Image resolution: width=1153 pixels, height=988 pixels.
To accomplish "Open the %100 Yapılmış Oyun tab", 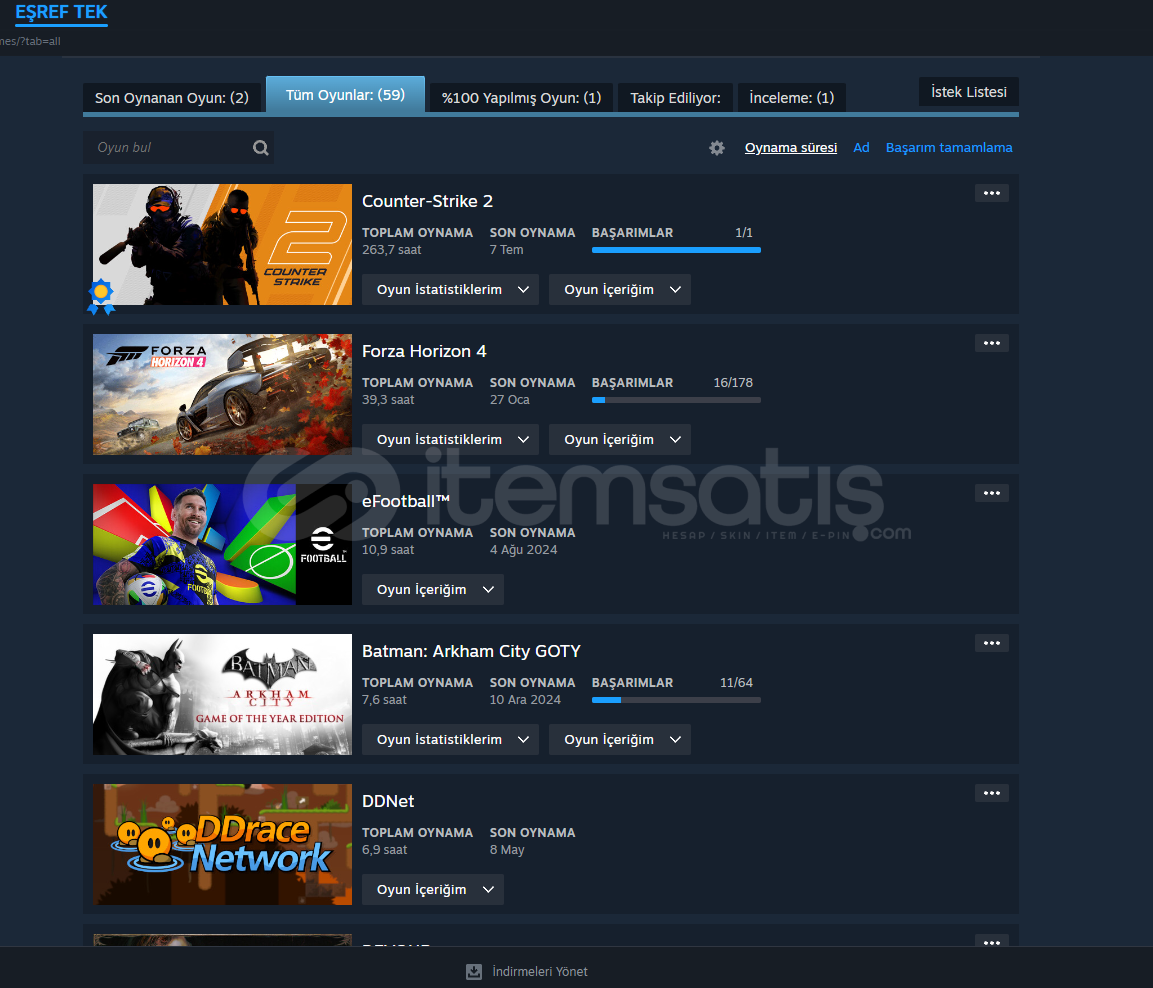I will (x=521, y=98).
